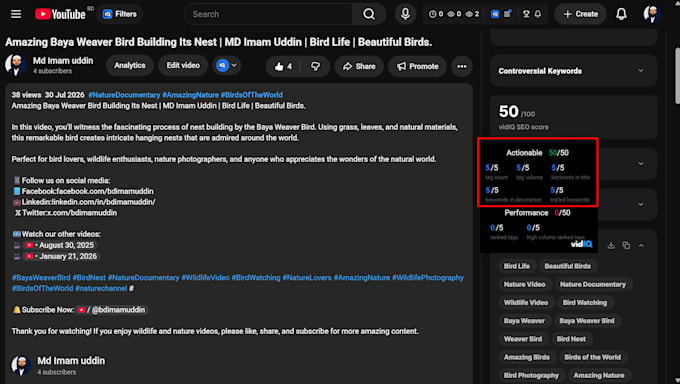Open vidIQ dropdown next to Edit video
Image resolution: width=680 pixels, height=384 pixels.
(226, 66)
